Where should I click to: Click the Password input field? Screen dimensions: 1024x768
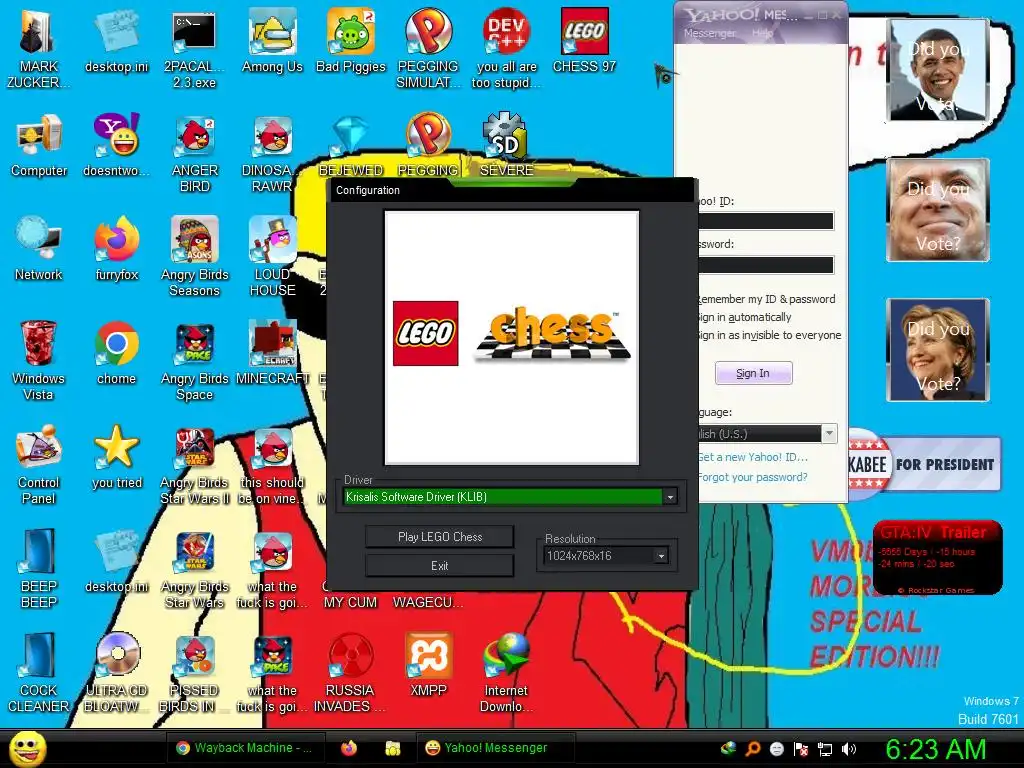[x=766, y=264]
